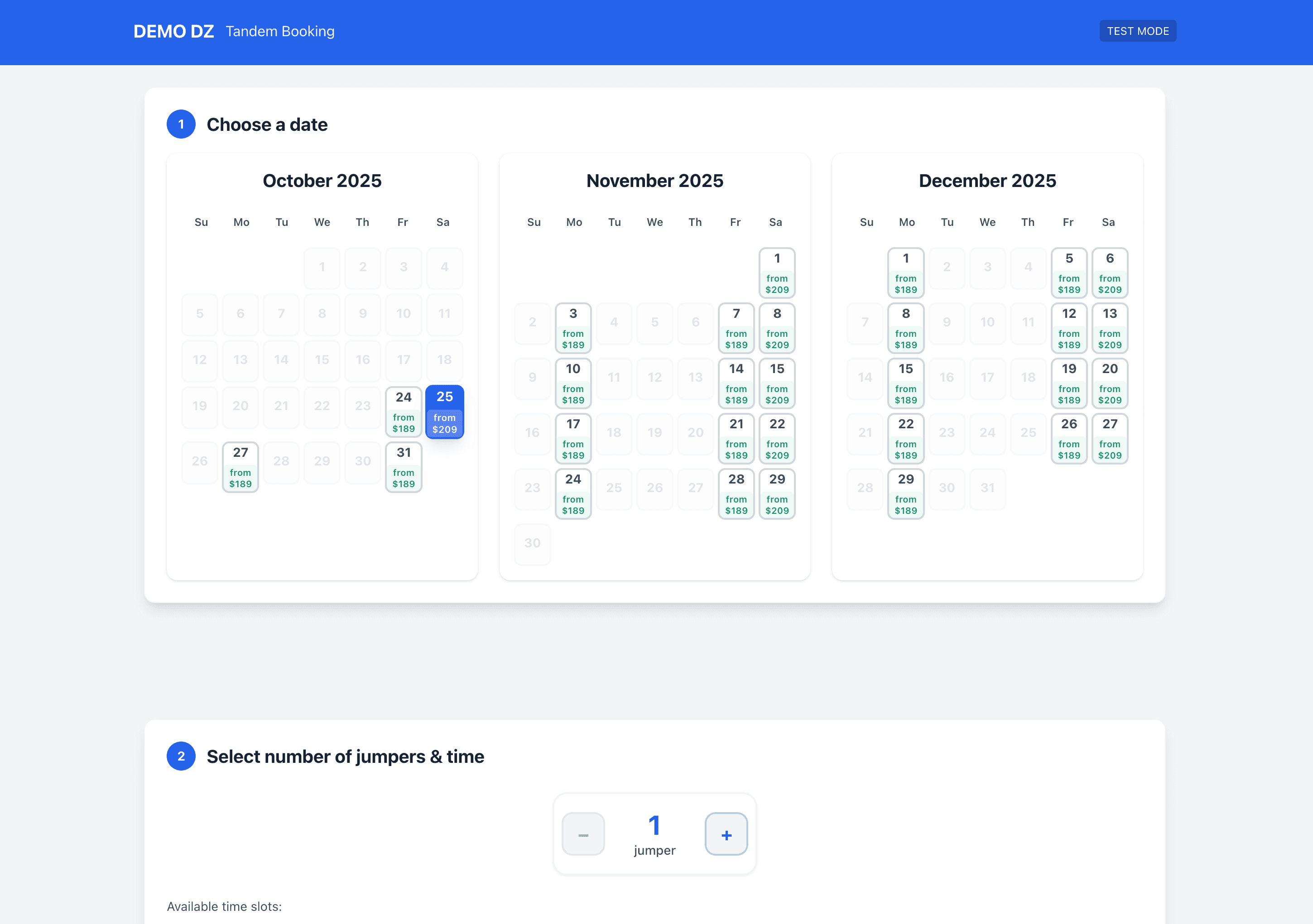
Task: Select December 29 from $189
Action: tap(906, 494)
